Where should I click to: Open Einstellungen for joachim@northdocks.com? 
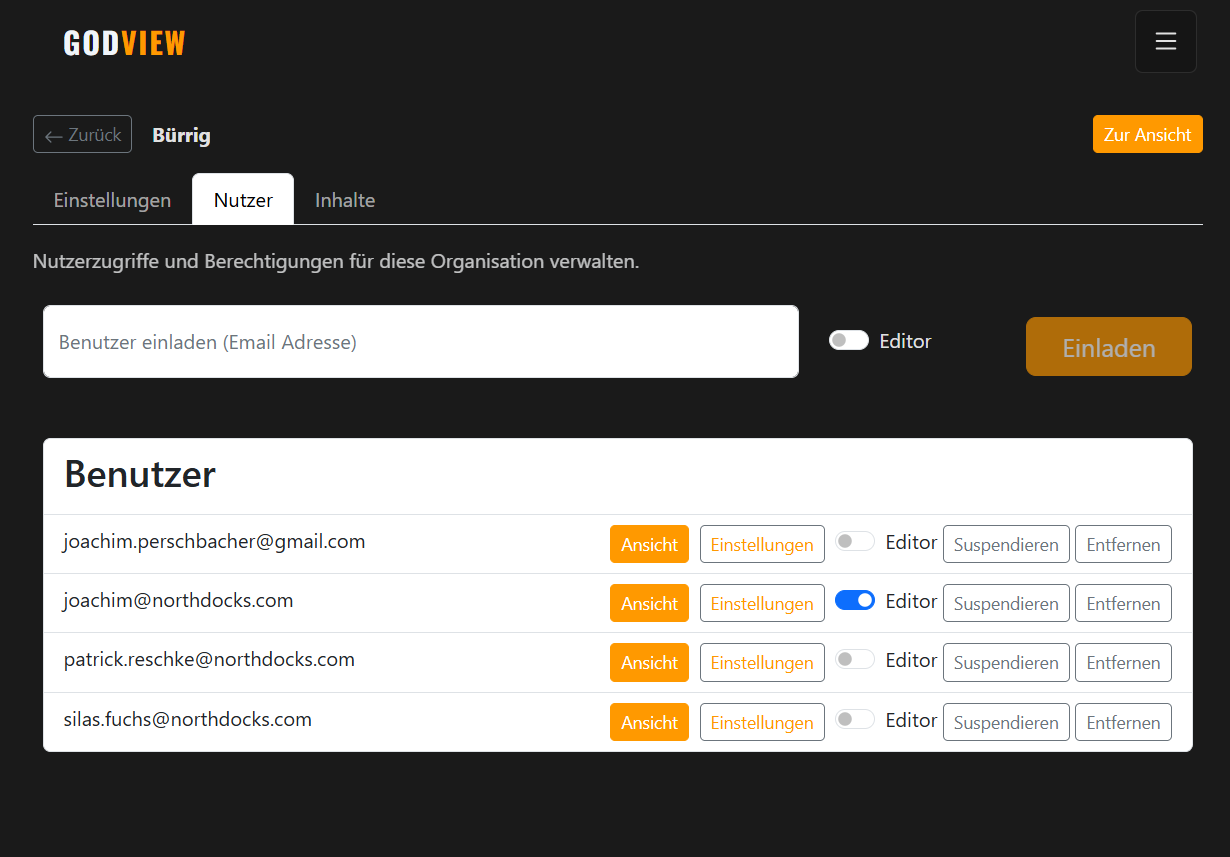(x=762, y=603)
